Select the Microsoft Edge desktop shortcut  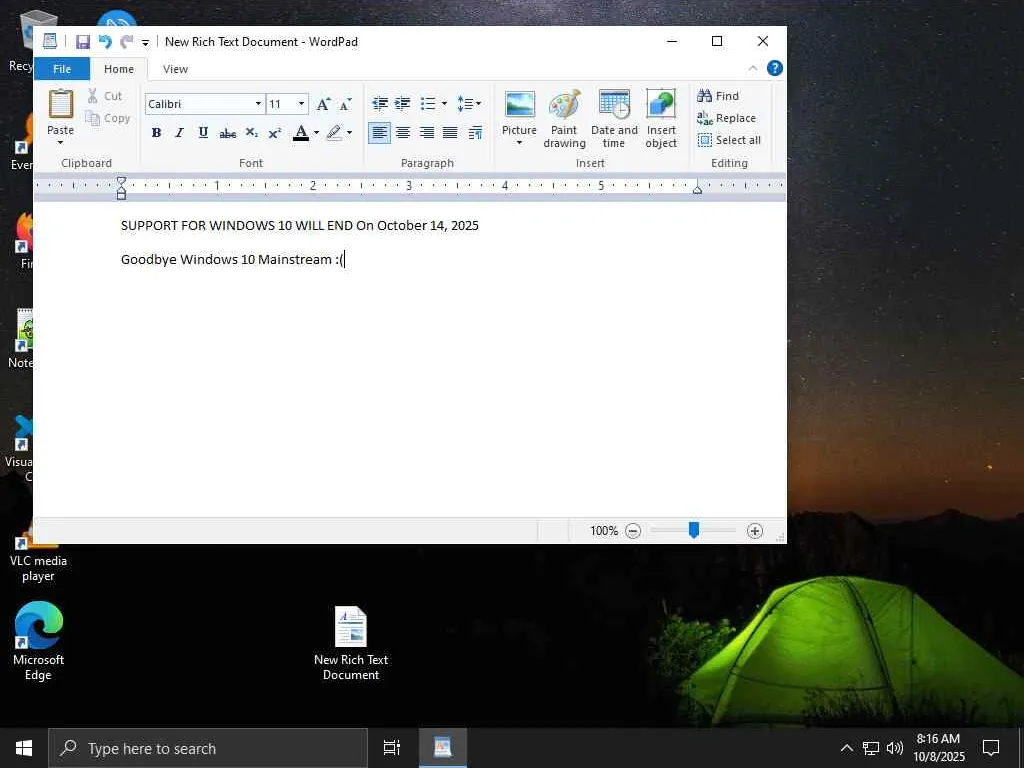point(38,641)
